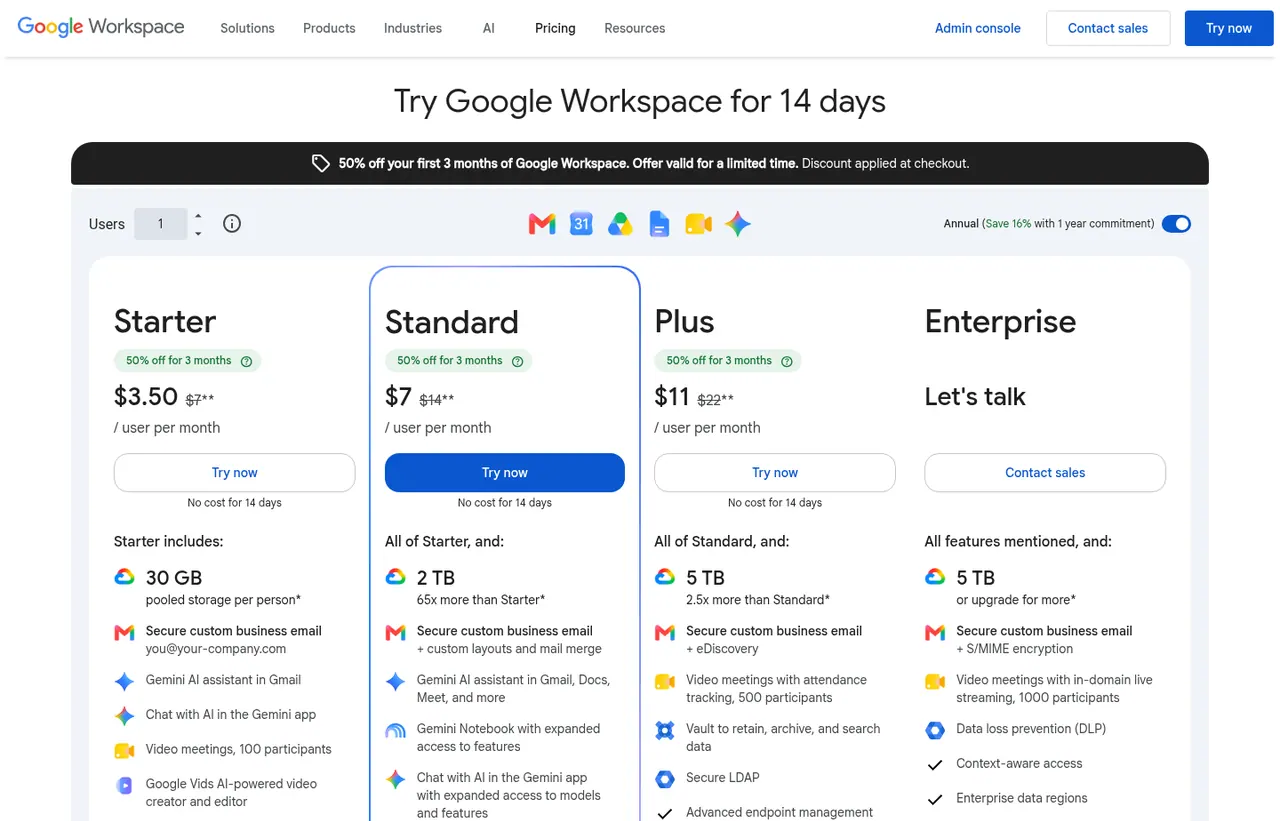Click the Google Docs icon in the app row

(659, 224)
